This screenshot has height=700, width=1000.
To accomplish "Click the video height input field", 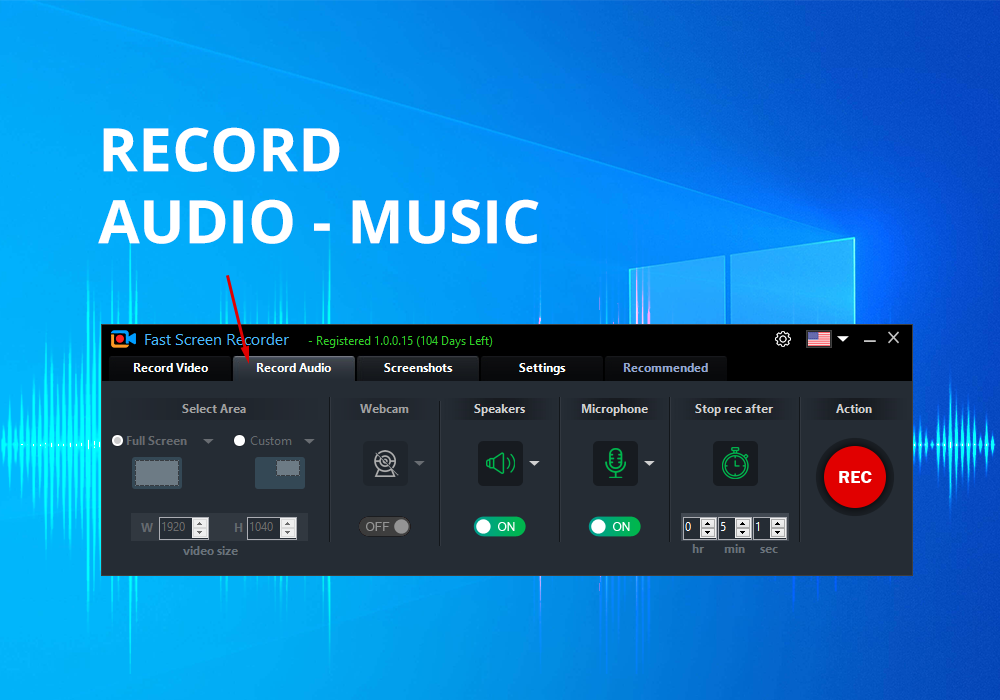I will (x=263, y=527).
